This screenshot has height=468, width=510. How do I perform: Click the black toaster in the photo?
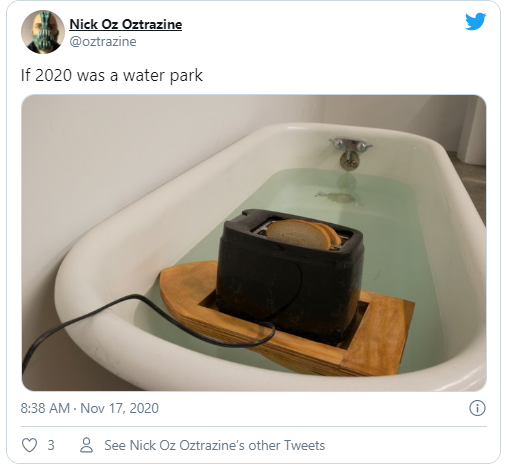(289, 277)
